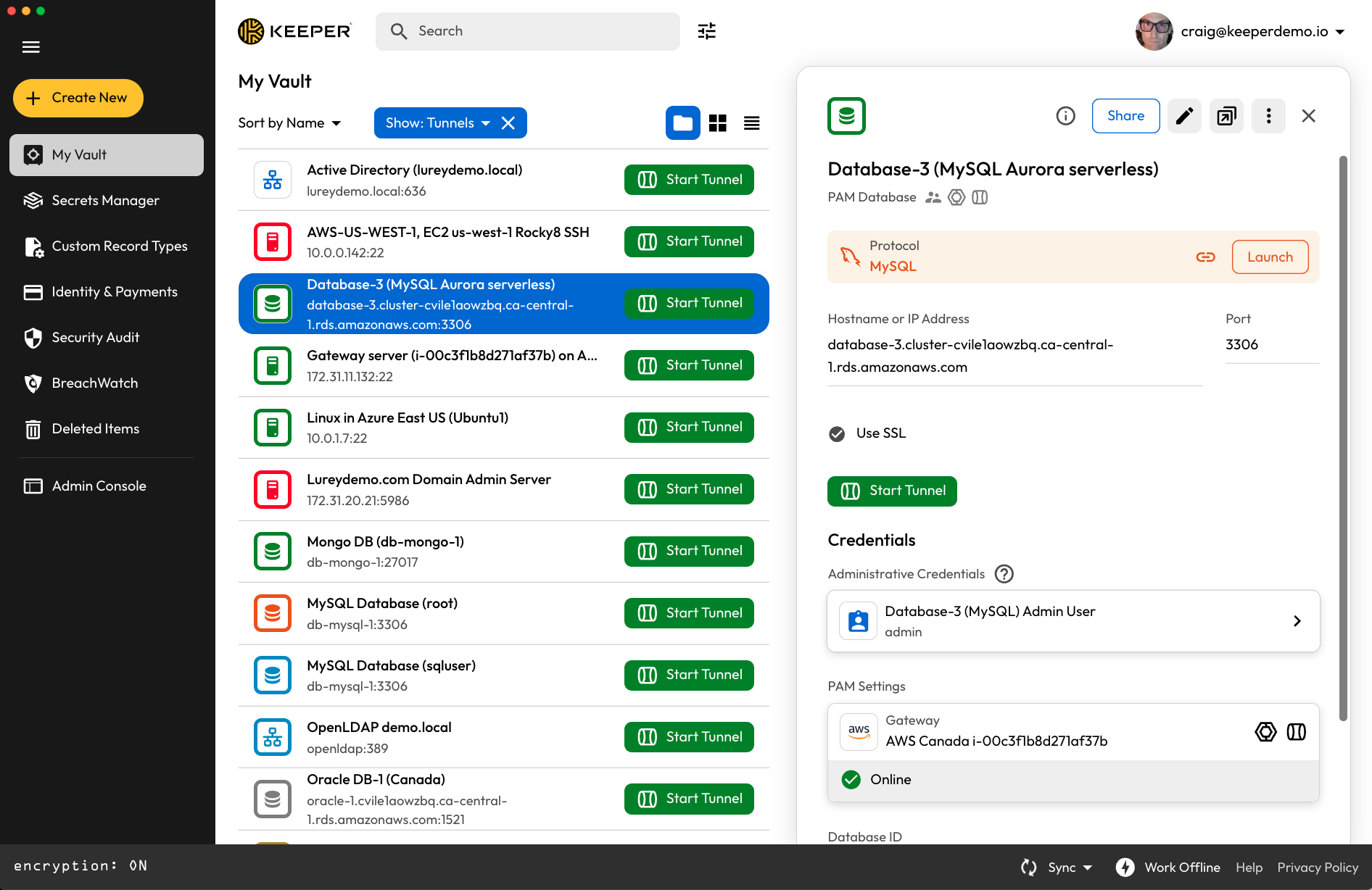Start Tunnel for Mongo DB (db-mongo-1)
The width and height of the screenshot is (1372, 890).
point(688,551)
